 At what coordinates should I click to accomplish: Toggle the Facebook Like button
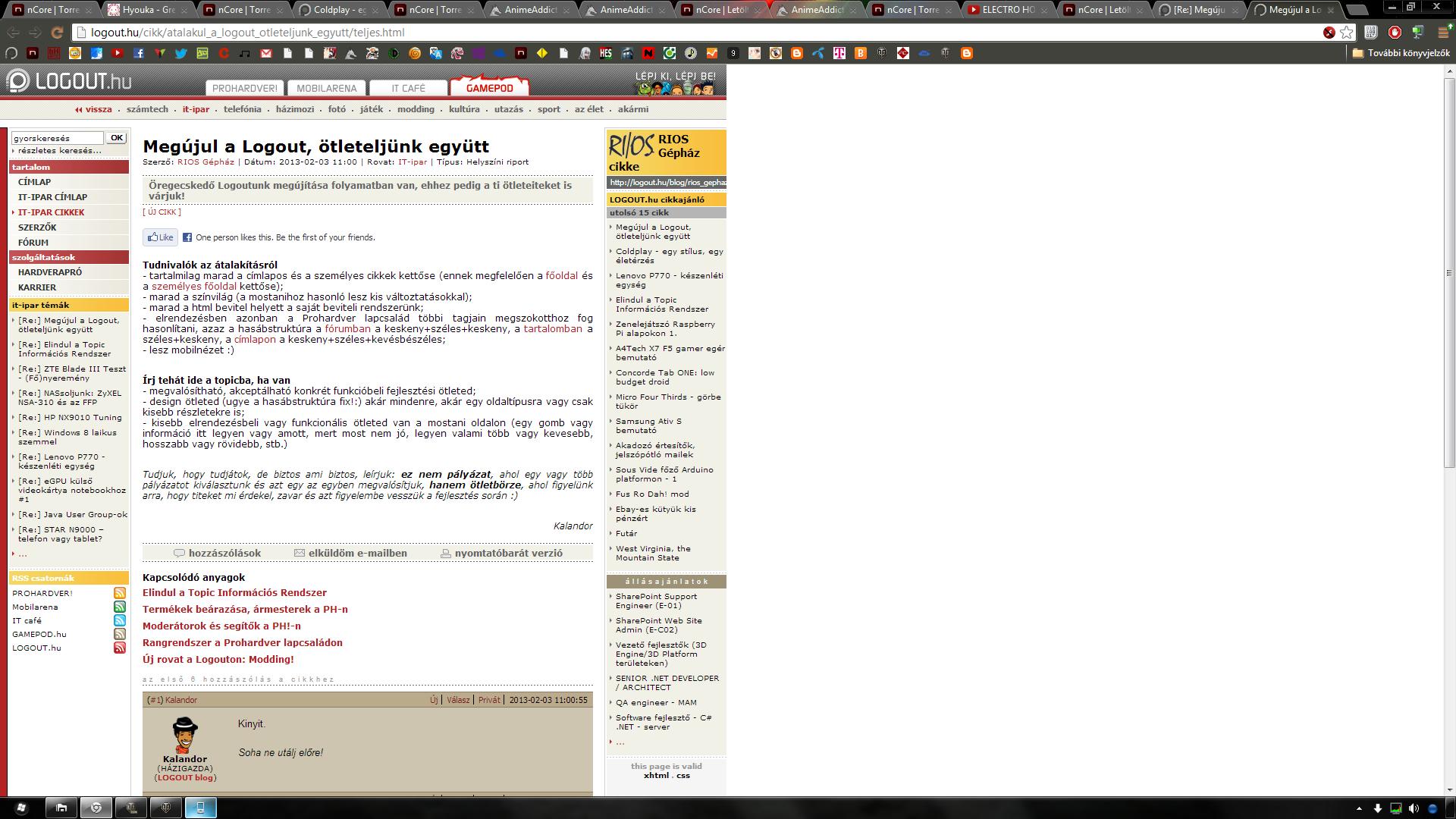(x=161, y=237)
